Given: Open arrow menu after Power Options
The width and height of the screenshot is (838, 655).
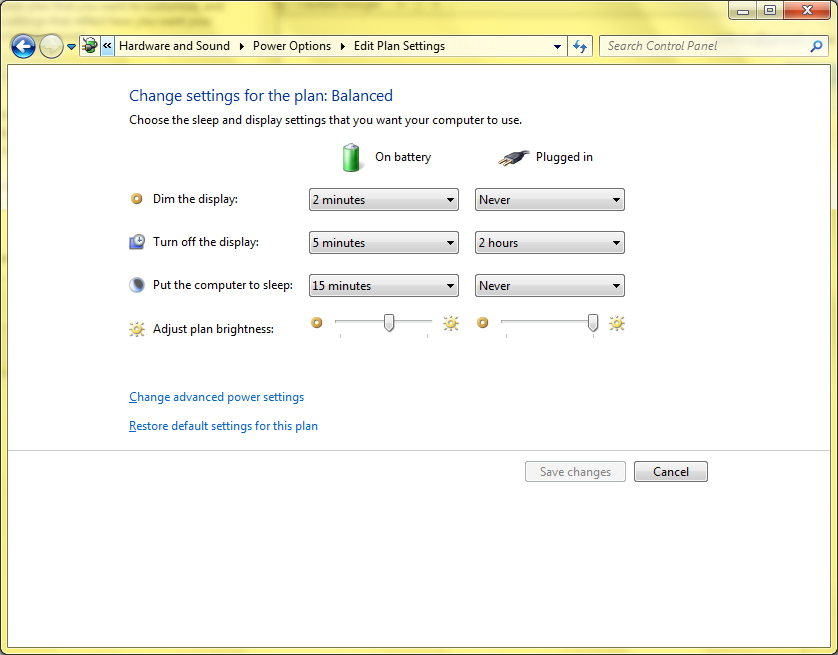Looking at the screenshot, I should [343, 46].
